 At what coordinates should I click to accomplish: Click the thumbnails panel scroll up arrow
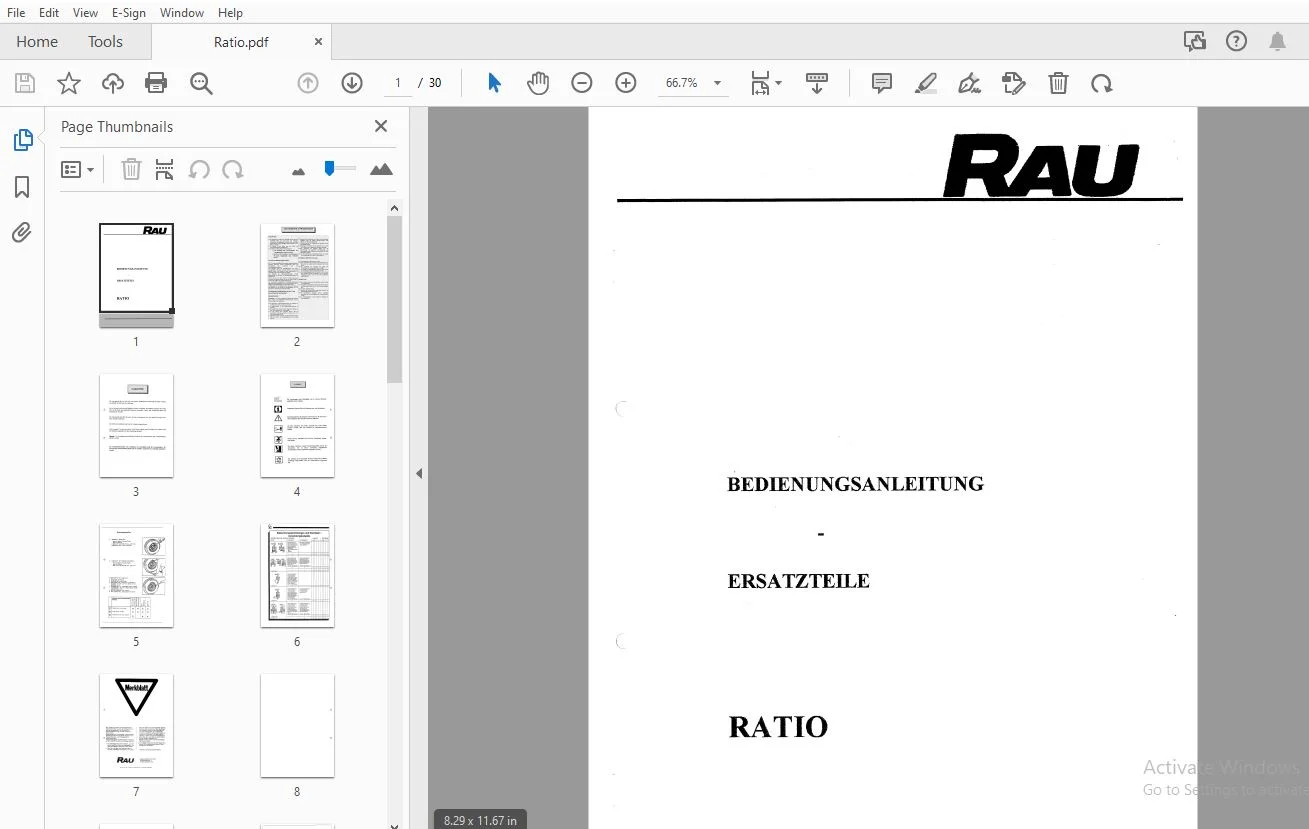394,208
